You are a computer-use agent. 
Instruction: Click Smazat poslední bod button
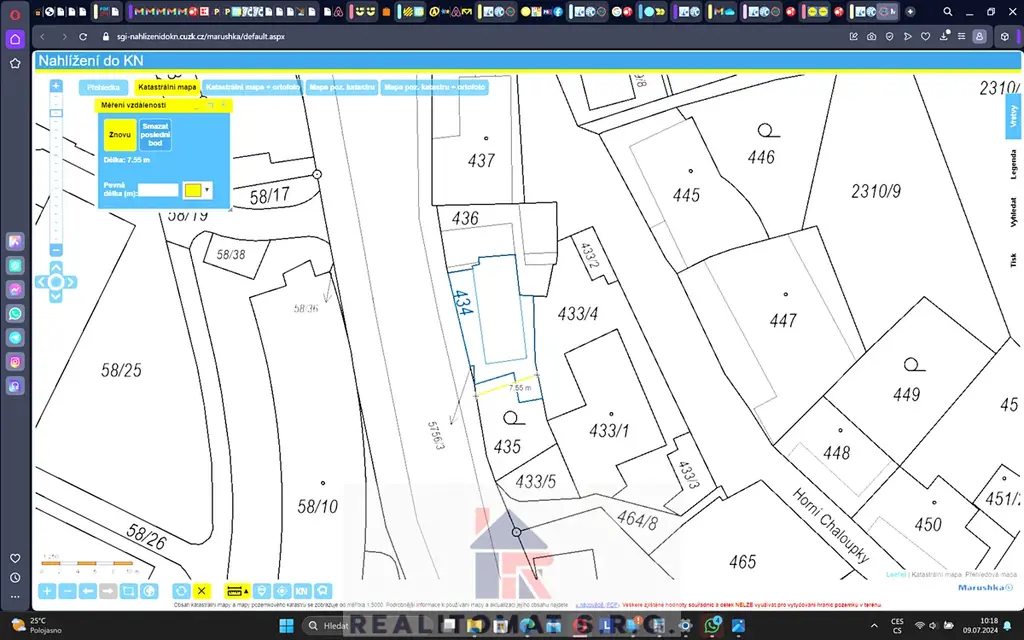(x=155, y=135)
